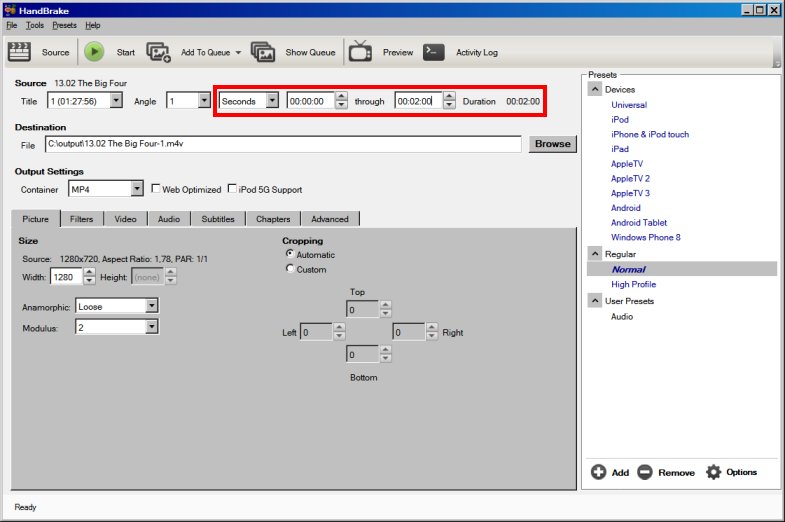
Task: Select the AppleTV preset
Action: pos(627,164)
